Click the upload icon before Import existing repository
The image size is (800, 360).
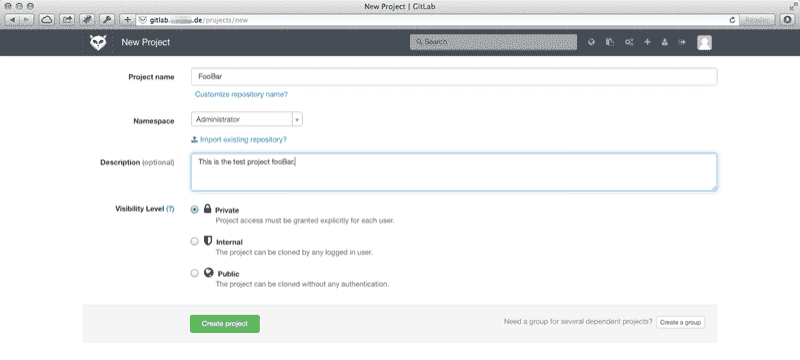point(194,139)
